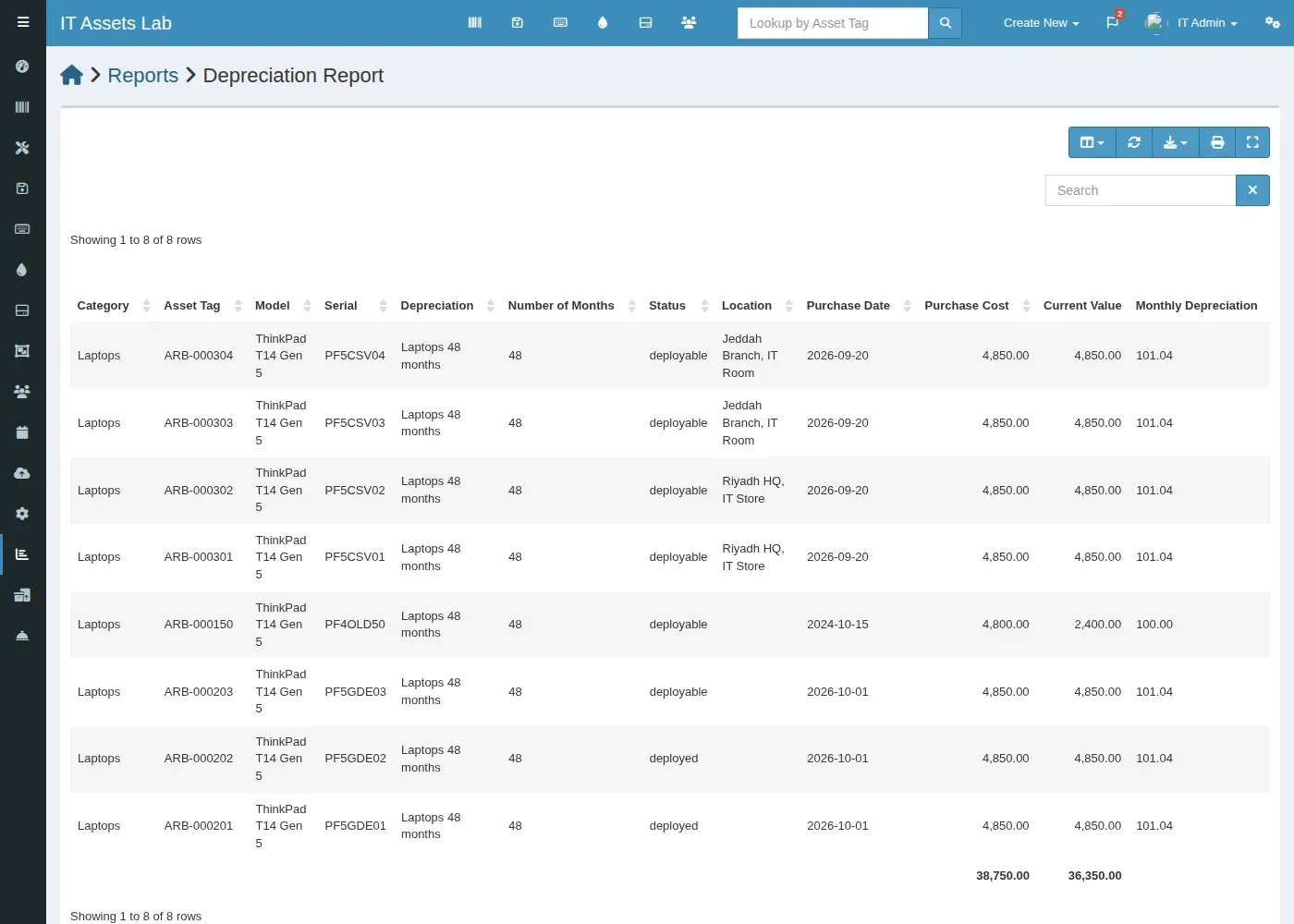The width and height of the screenshot is (1294, 924).
Task: Open Licenses via top bar floppy icon
Action: pyautogui.click(x=518, y=22)
